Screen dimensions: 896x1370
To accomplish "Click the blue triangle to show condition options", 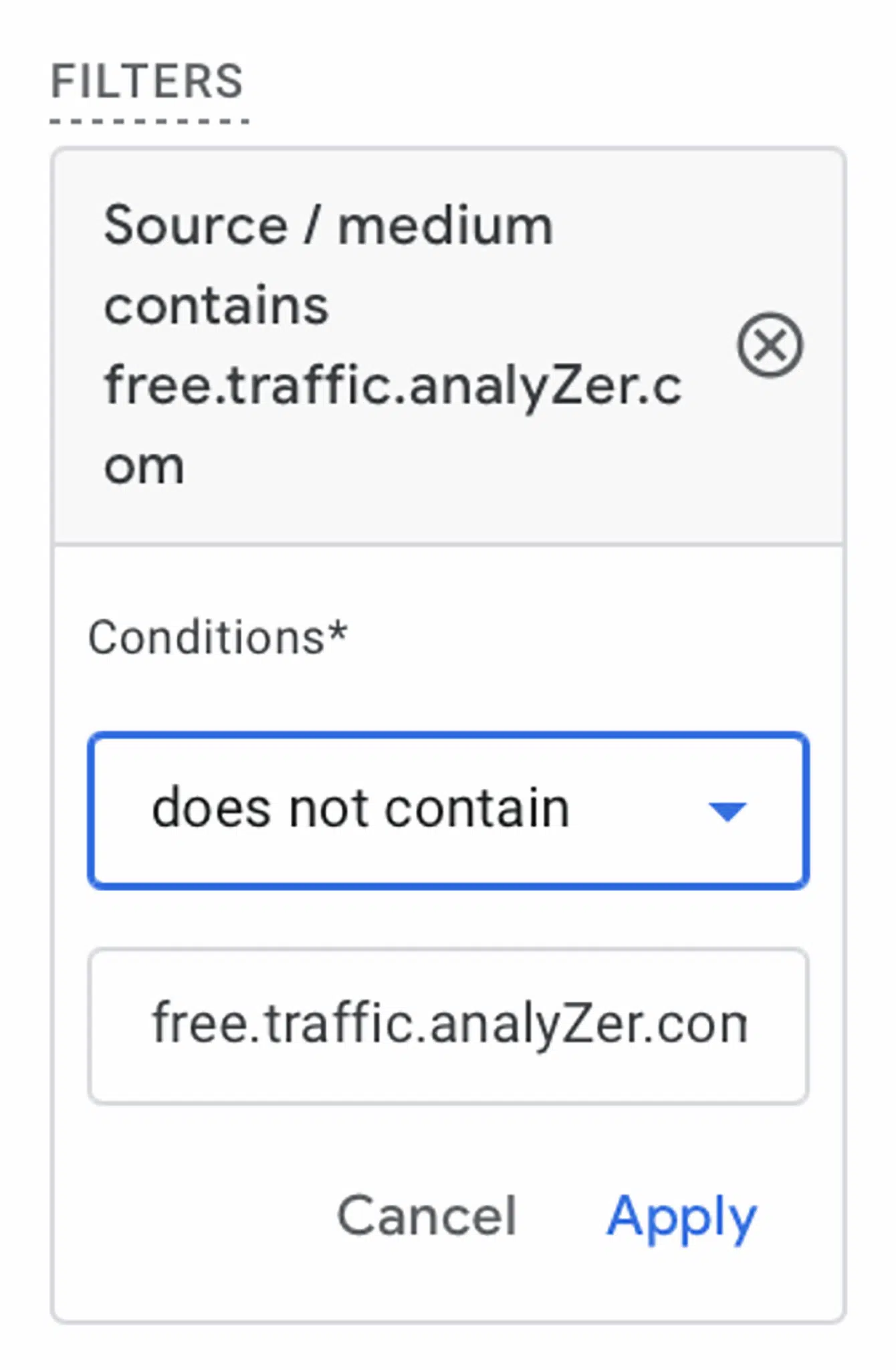I will pos(725,809).
